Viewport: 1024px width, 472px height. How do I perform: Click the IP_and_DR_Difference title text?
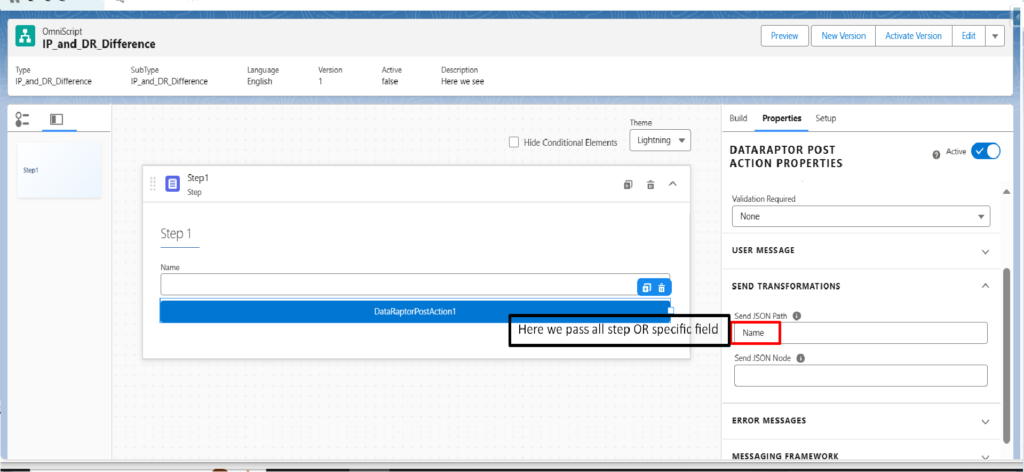pyautogui.click(x=99, y=44)
